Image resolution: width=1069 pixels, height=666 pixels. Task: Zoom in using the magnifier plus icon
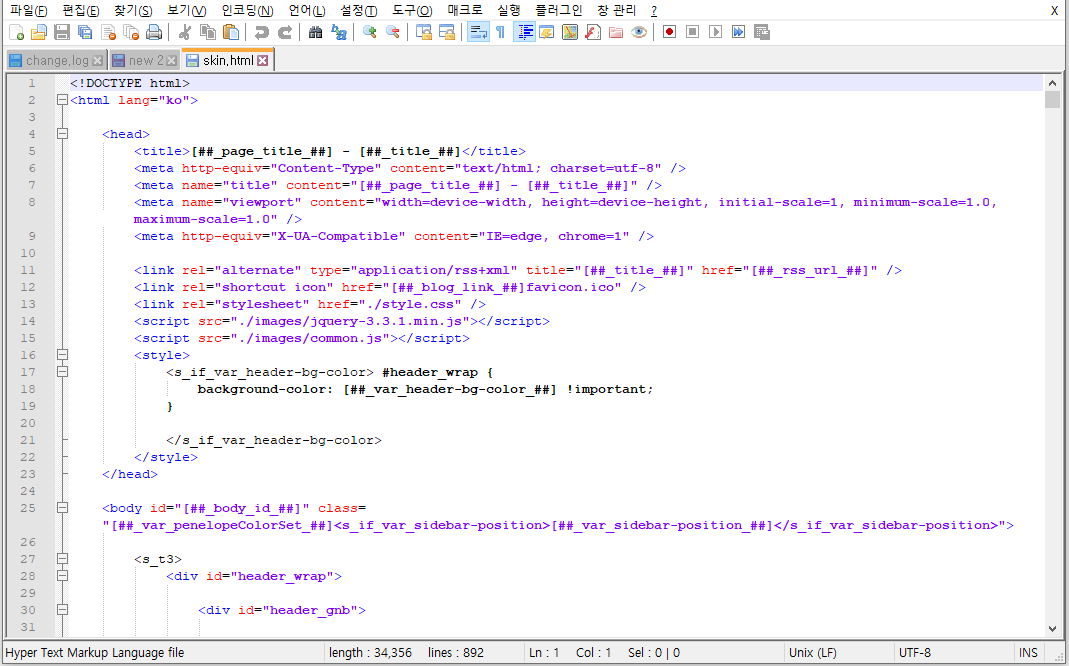[x=369, y=32]
